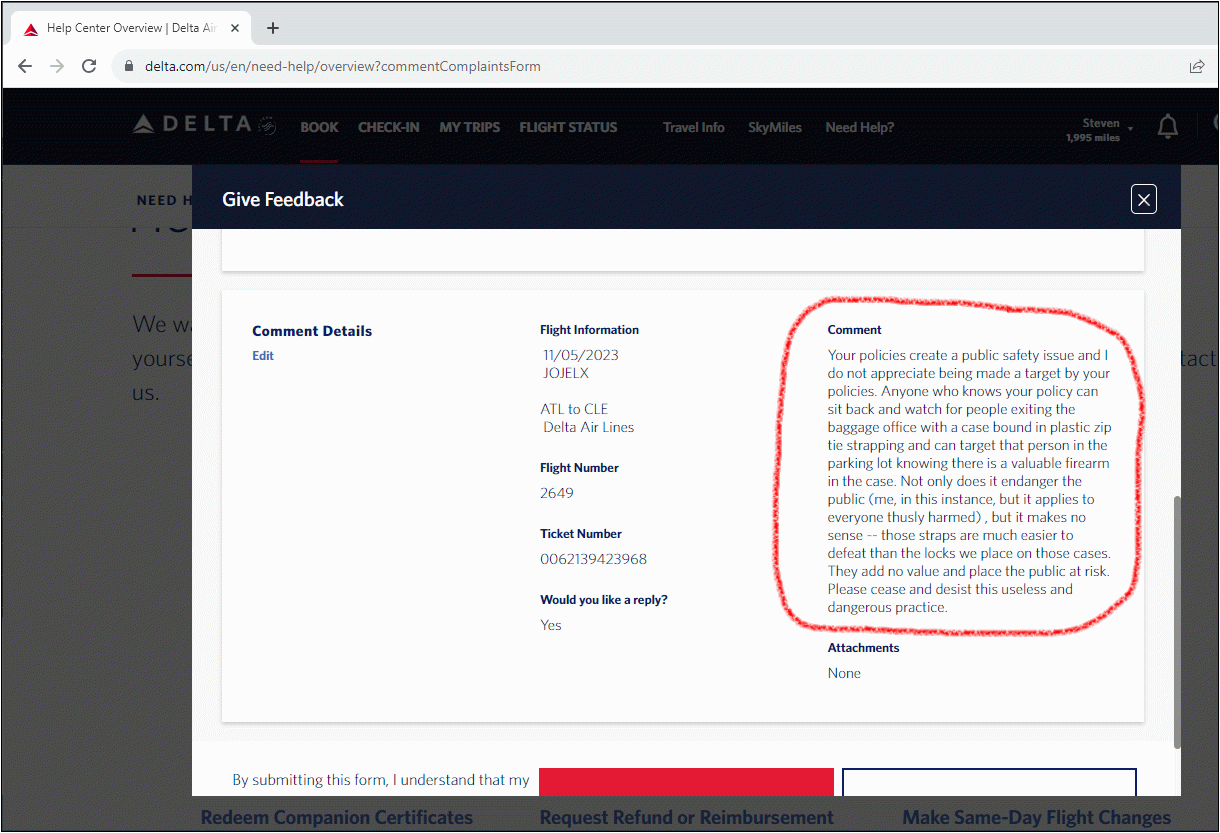Close the Help Center Overview tab
Image resolution: width=1220 pixels, height=833 pixels.
tap(235, 28)
